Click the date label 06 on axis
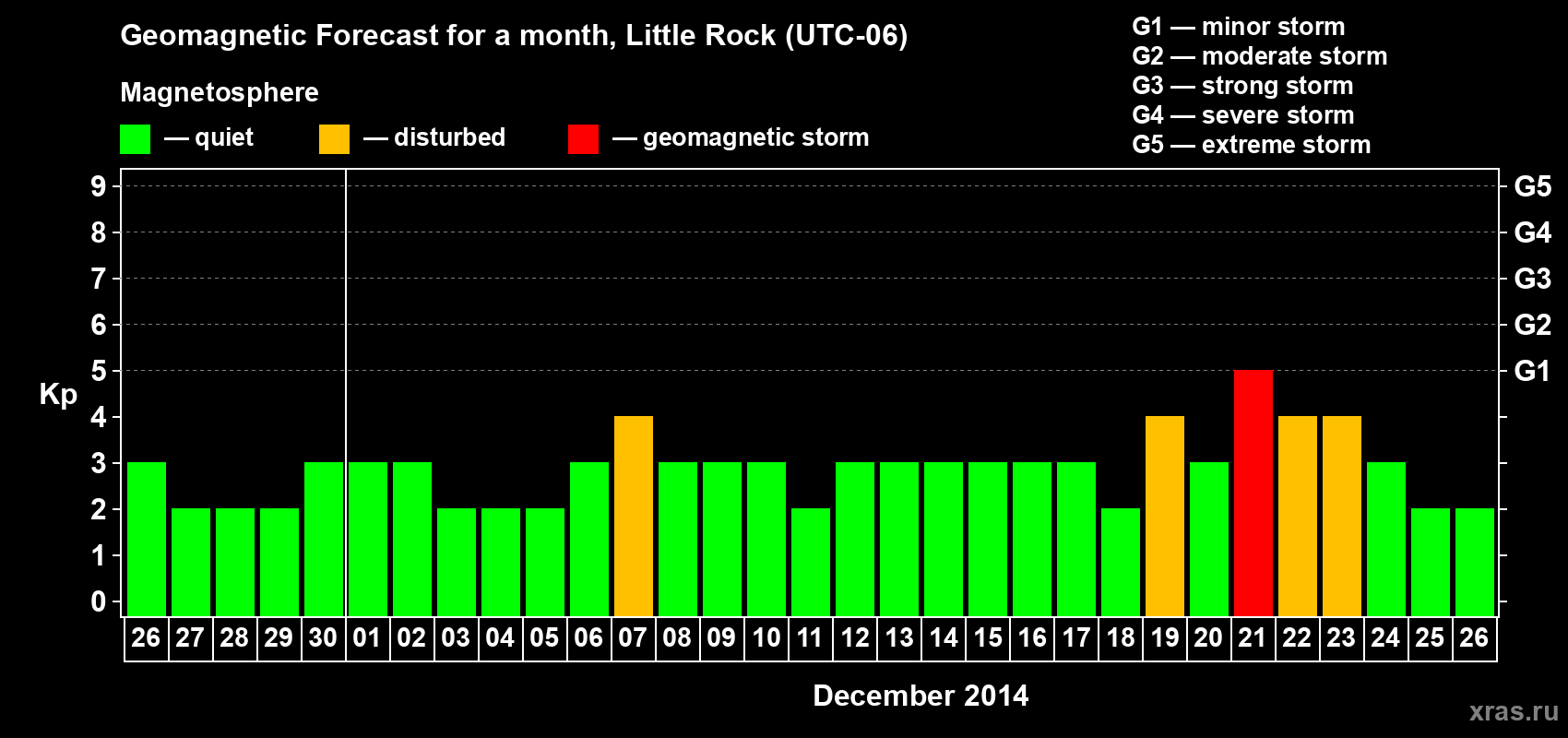This screenshot has height=738, width=1568. click(588, 637)
